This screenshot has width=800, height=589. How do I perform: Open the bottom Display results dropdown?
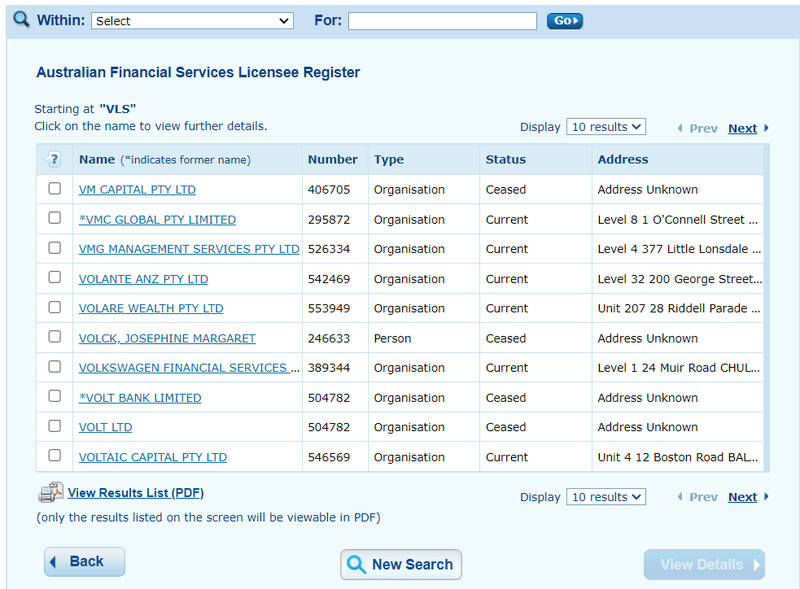pos(606,497)
